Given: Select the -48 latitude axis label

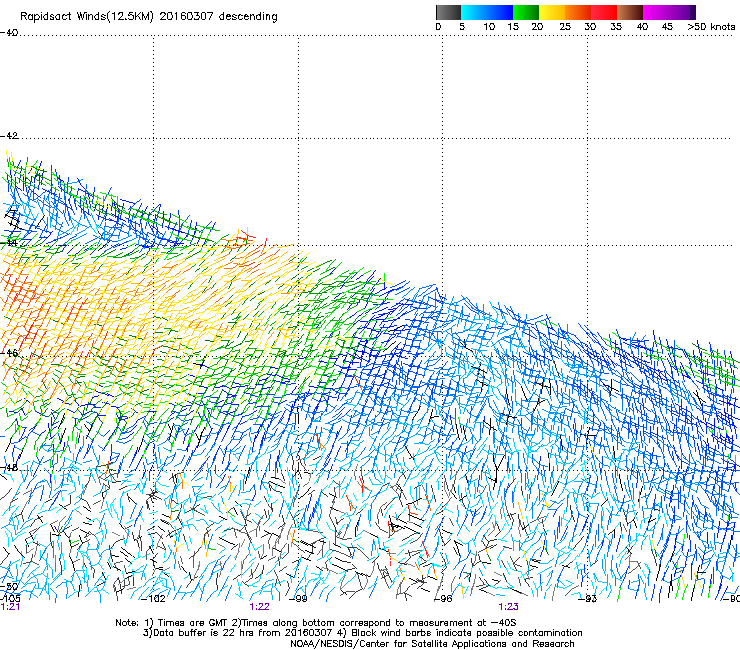Looking at the screenshot, I should pyautogui.click(x=9, y=467).
